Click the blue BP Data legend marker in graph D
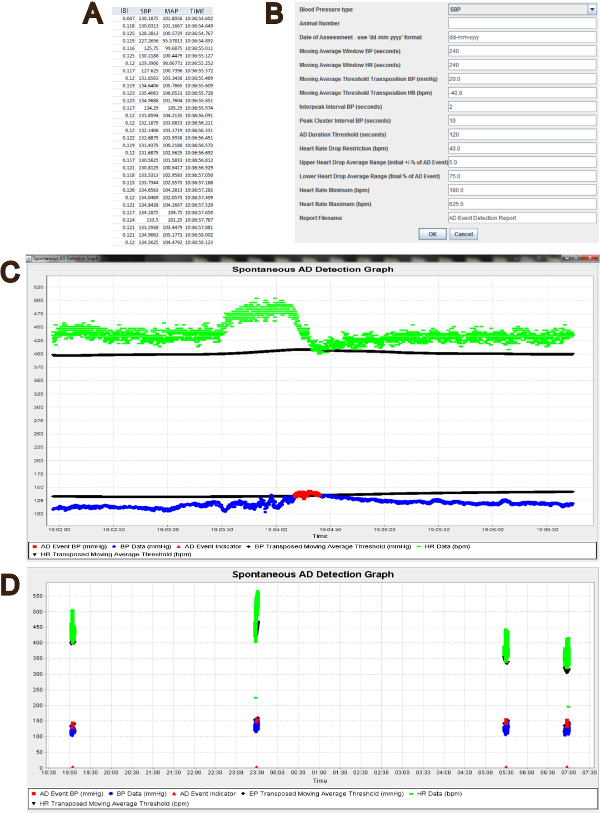This screenshot has width=600, height=813. (x=110, y=794)
